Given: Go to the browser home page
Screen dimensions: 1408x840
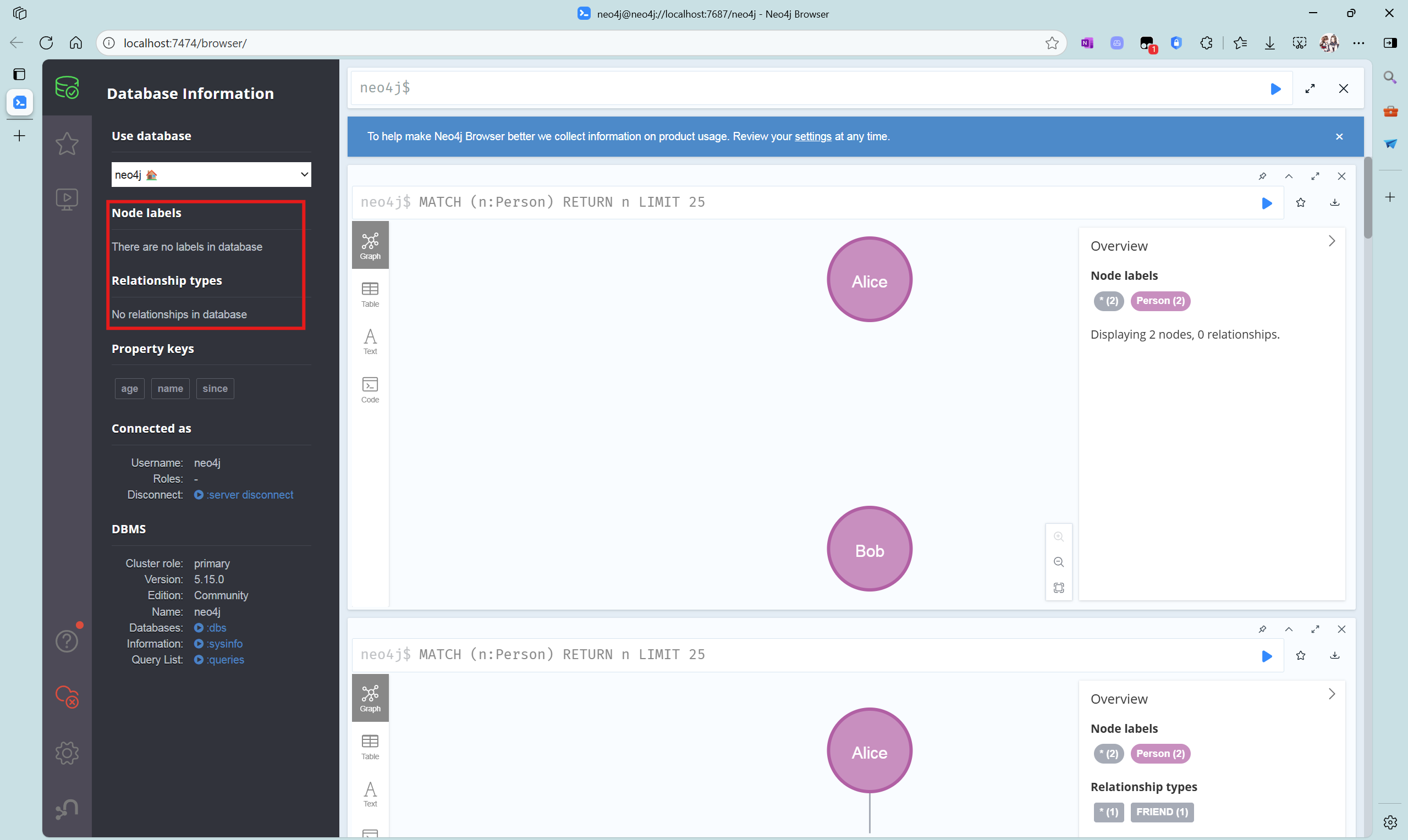Looking at the screenshot, I should 76,43.
